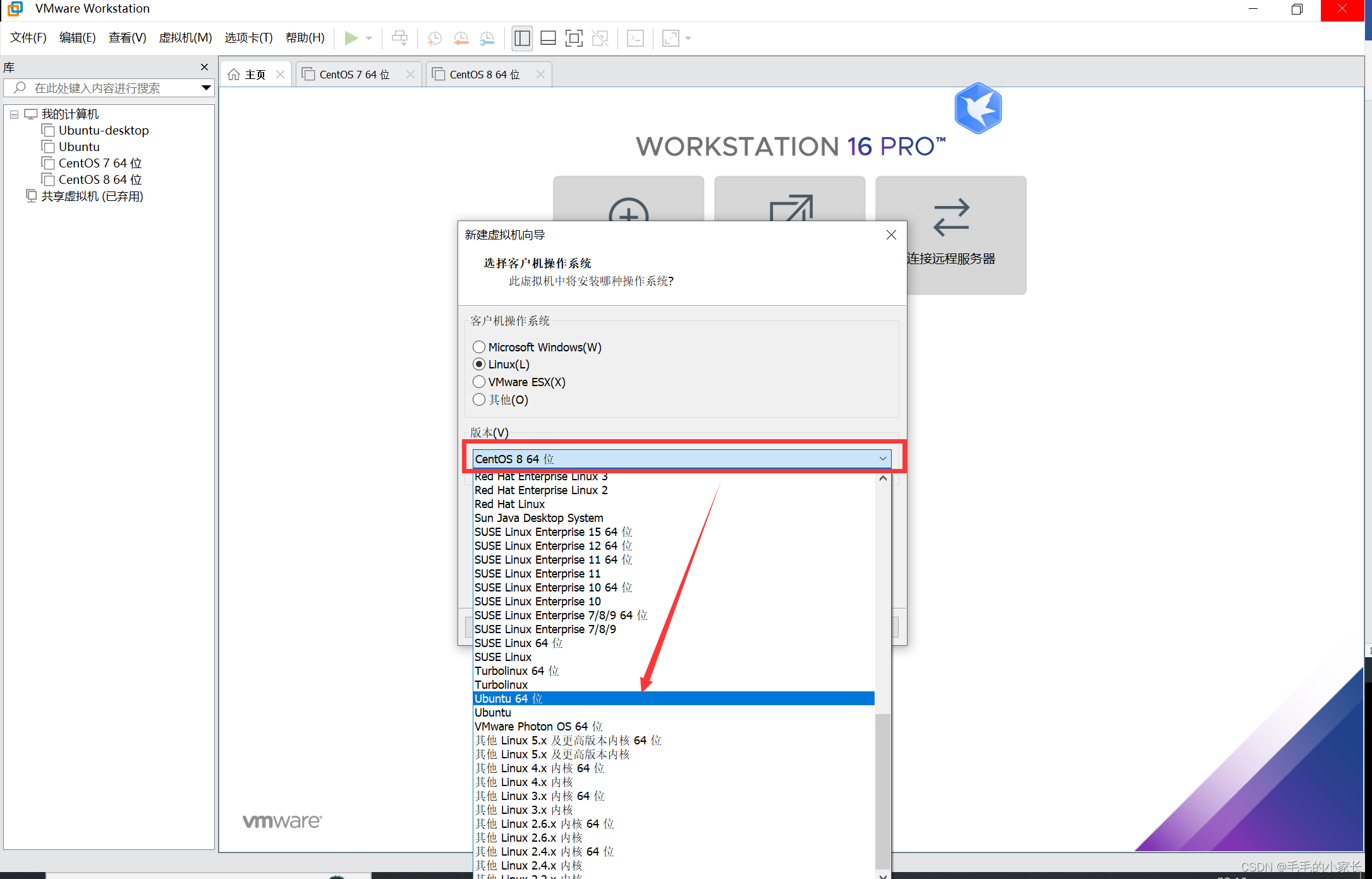The width and height of the screenshot is (1372, 879).
Task: Click the VMware Workstation title bar app icon
Action: tap(15, 9)
